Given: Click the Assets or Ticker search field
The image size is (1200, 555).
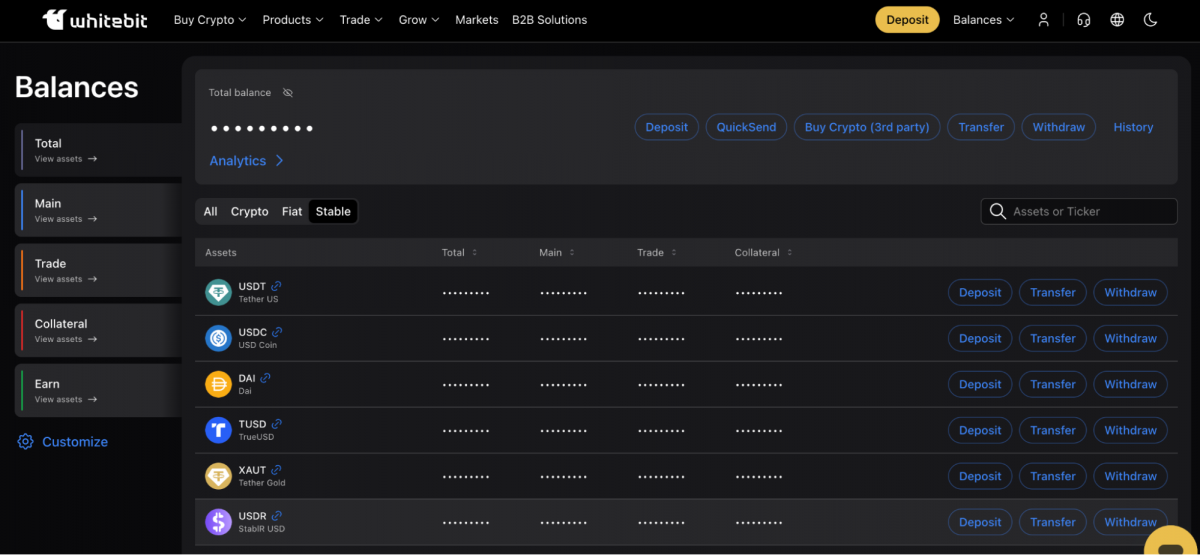Looking at the screenshot, I should pos(1088,212).
